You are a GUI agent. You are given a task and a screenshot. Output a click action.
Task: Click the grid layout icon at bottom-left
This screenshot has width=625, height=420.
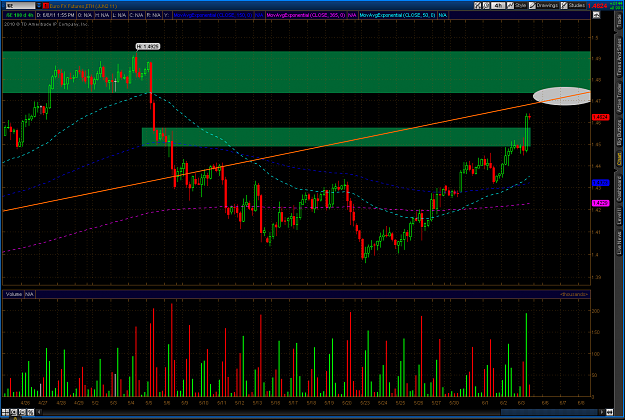(x=6, y=412)
